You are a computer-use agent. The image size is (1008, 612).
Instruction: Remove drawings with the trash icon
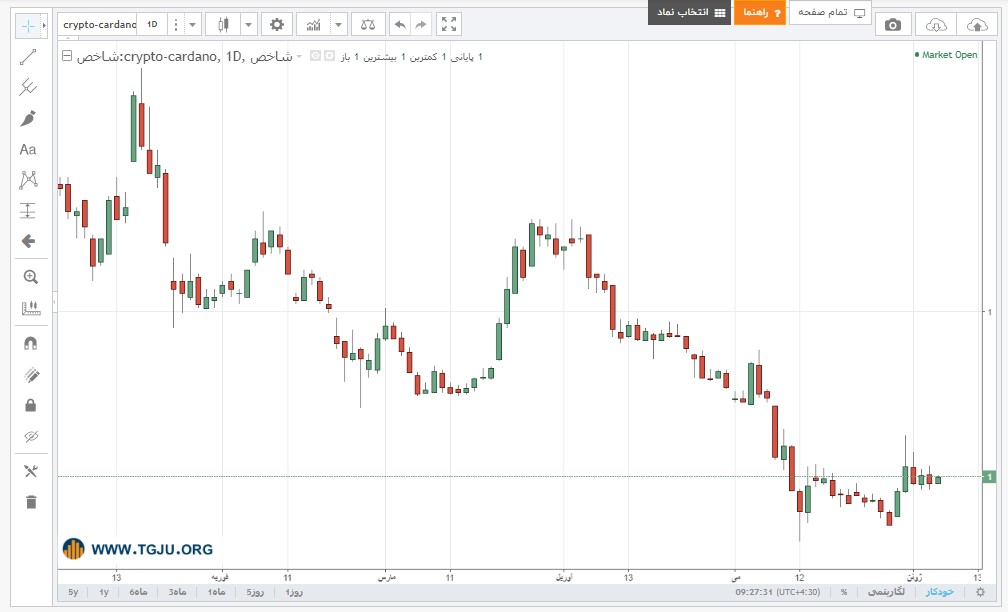[x=30, y=502]
